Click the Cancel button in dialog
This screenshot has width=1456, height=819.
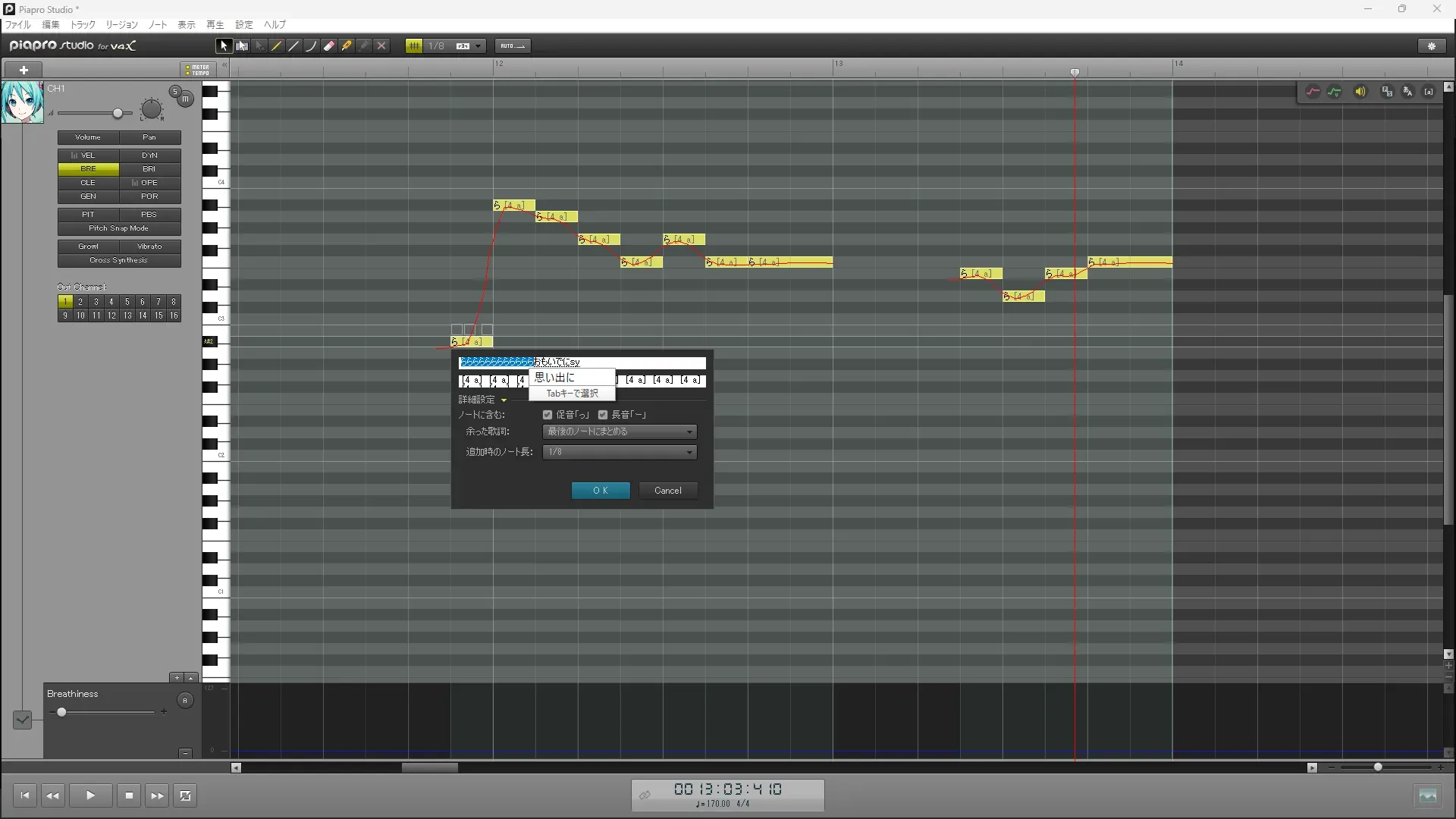pos(668,491)
